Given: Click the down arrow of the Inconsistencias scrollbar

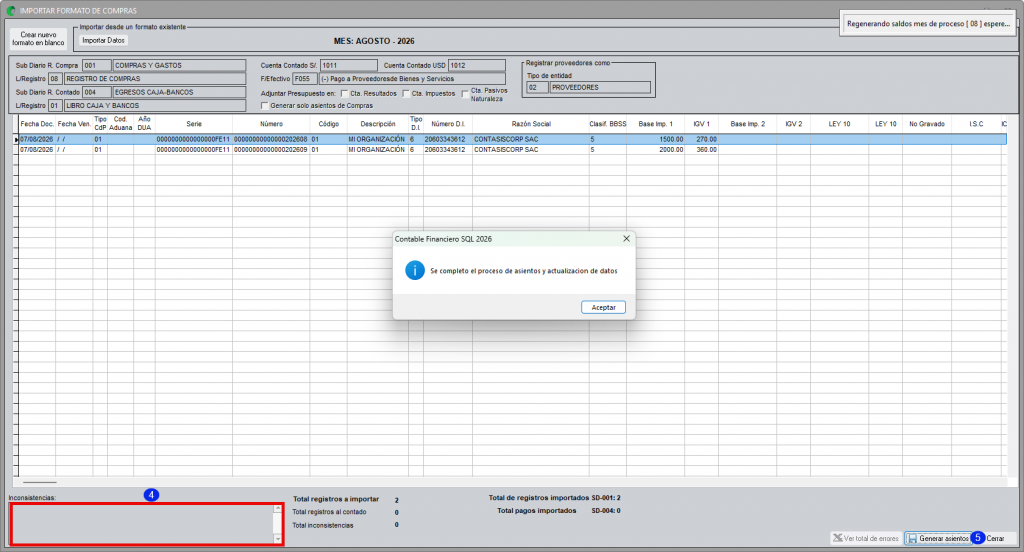Looking at the screenshot, I should [278, 539].
